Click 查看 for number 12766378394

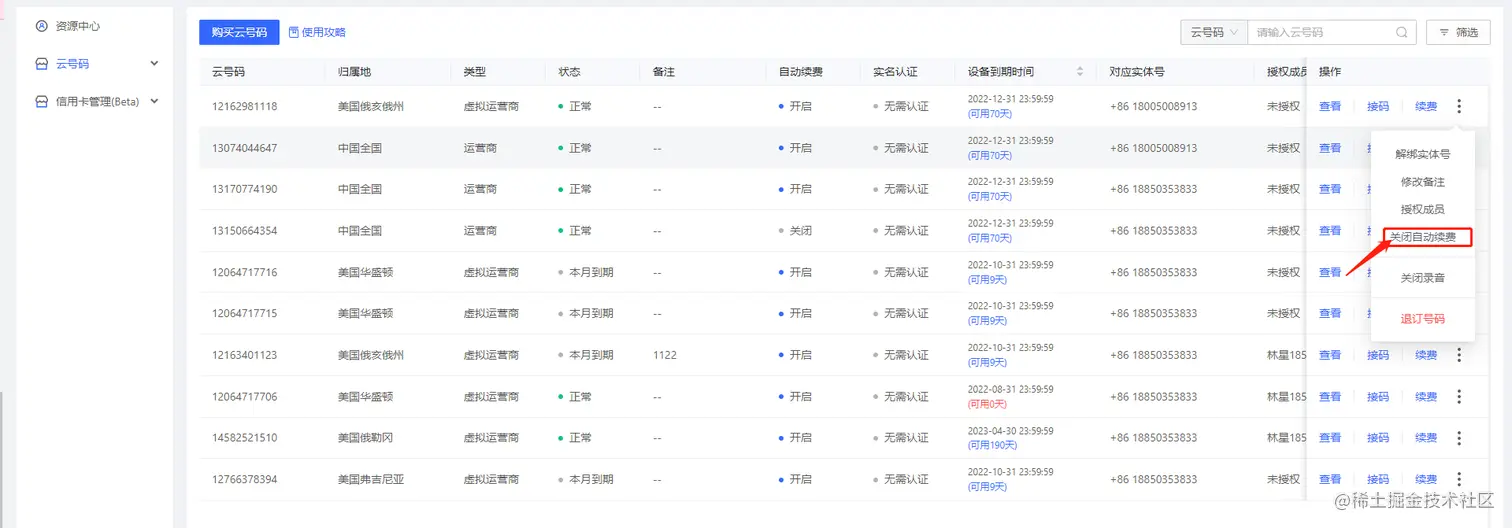tap(1330, 479)
